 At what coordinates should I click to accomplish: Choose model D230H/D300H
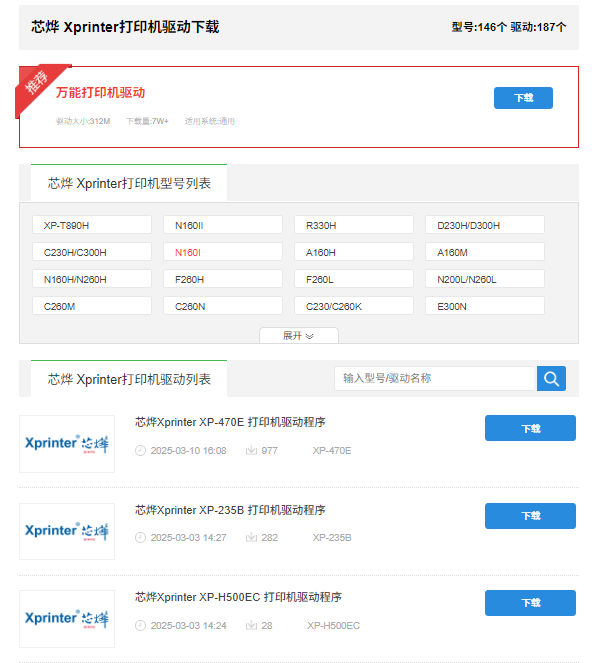[485, 225]
